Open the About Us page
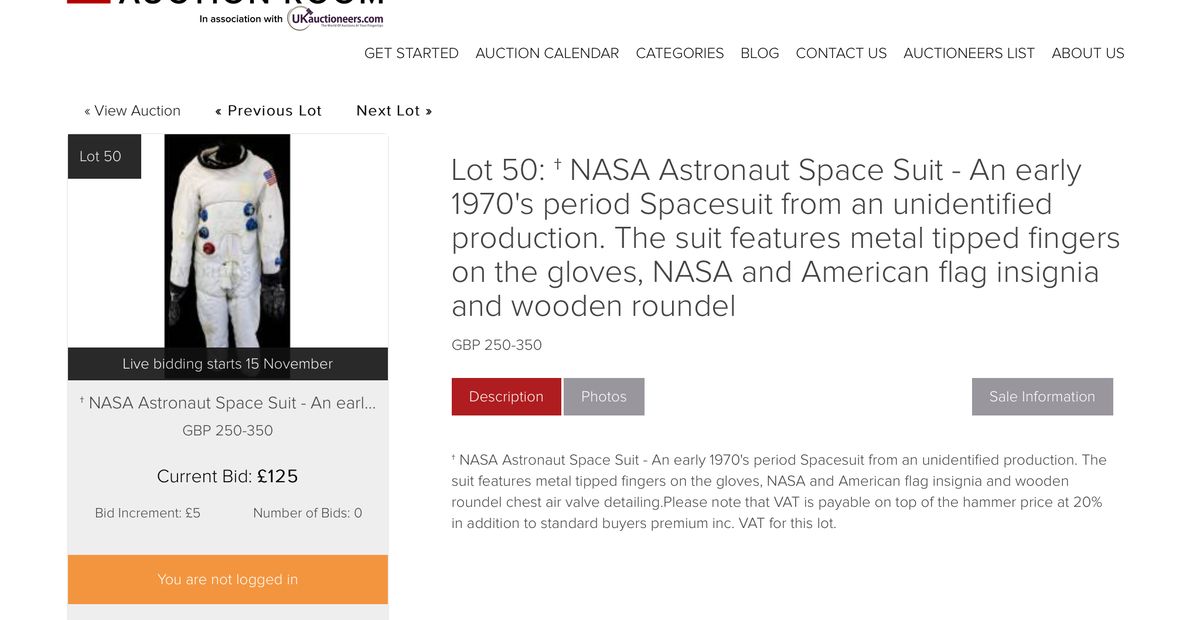Screen dimensions: 1200x620 point(1087,53)
